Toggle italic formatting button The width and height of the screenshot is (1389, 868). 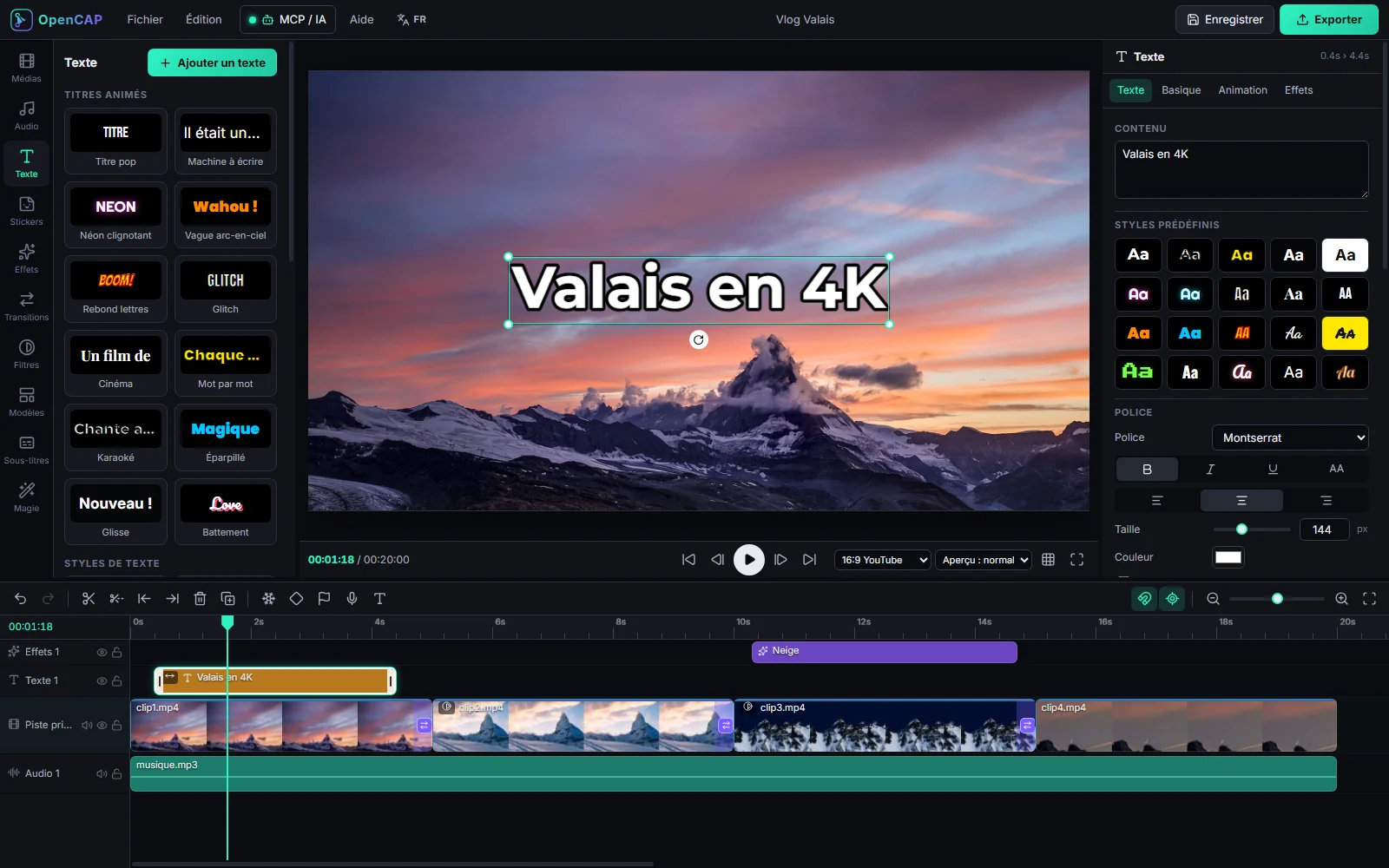click(x=1210, y=469)
